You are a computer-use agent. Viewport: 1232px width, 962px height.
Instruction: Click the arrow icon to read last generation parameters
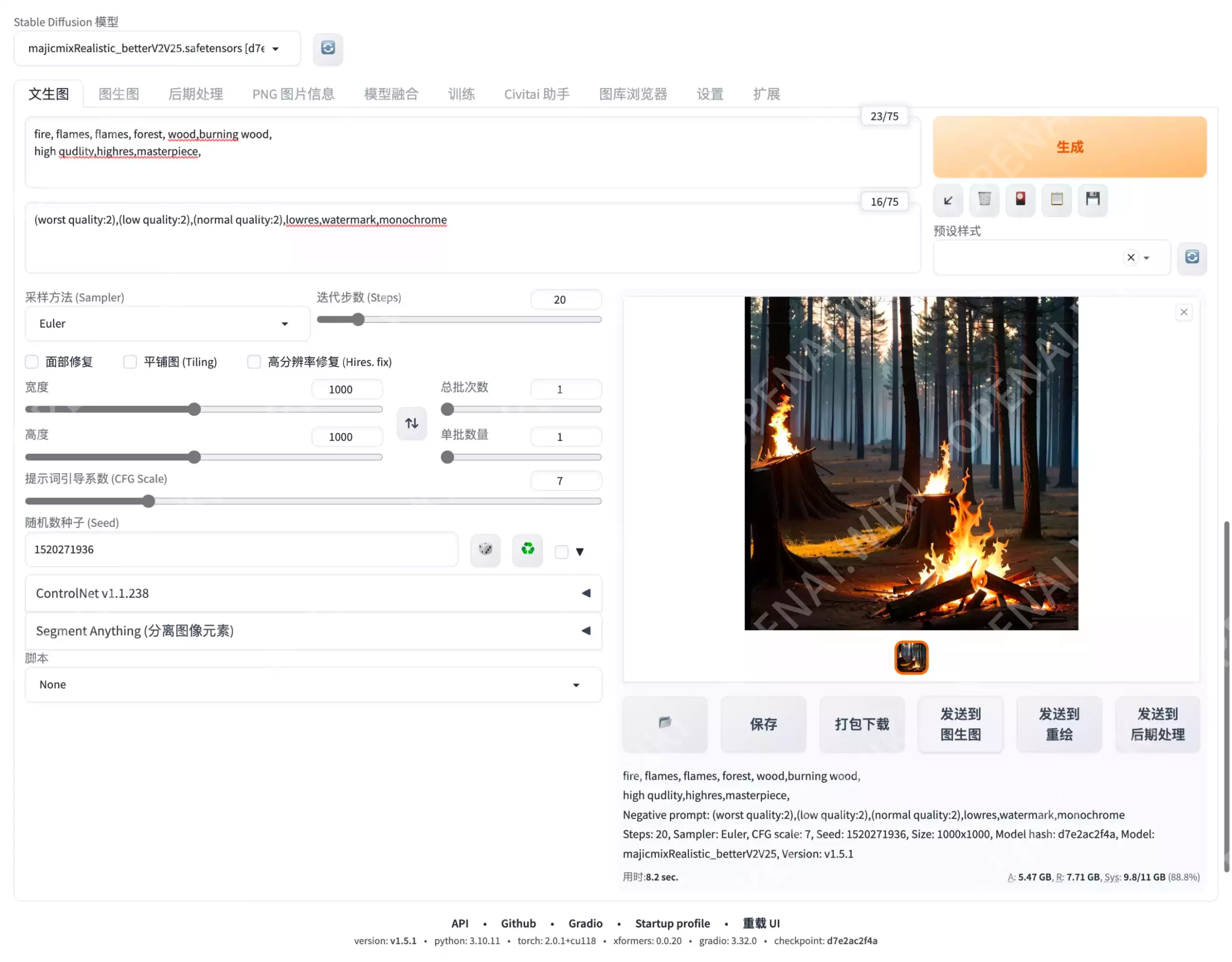pyautogui.click(x=948, y=200)
